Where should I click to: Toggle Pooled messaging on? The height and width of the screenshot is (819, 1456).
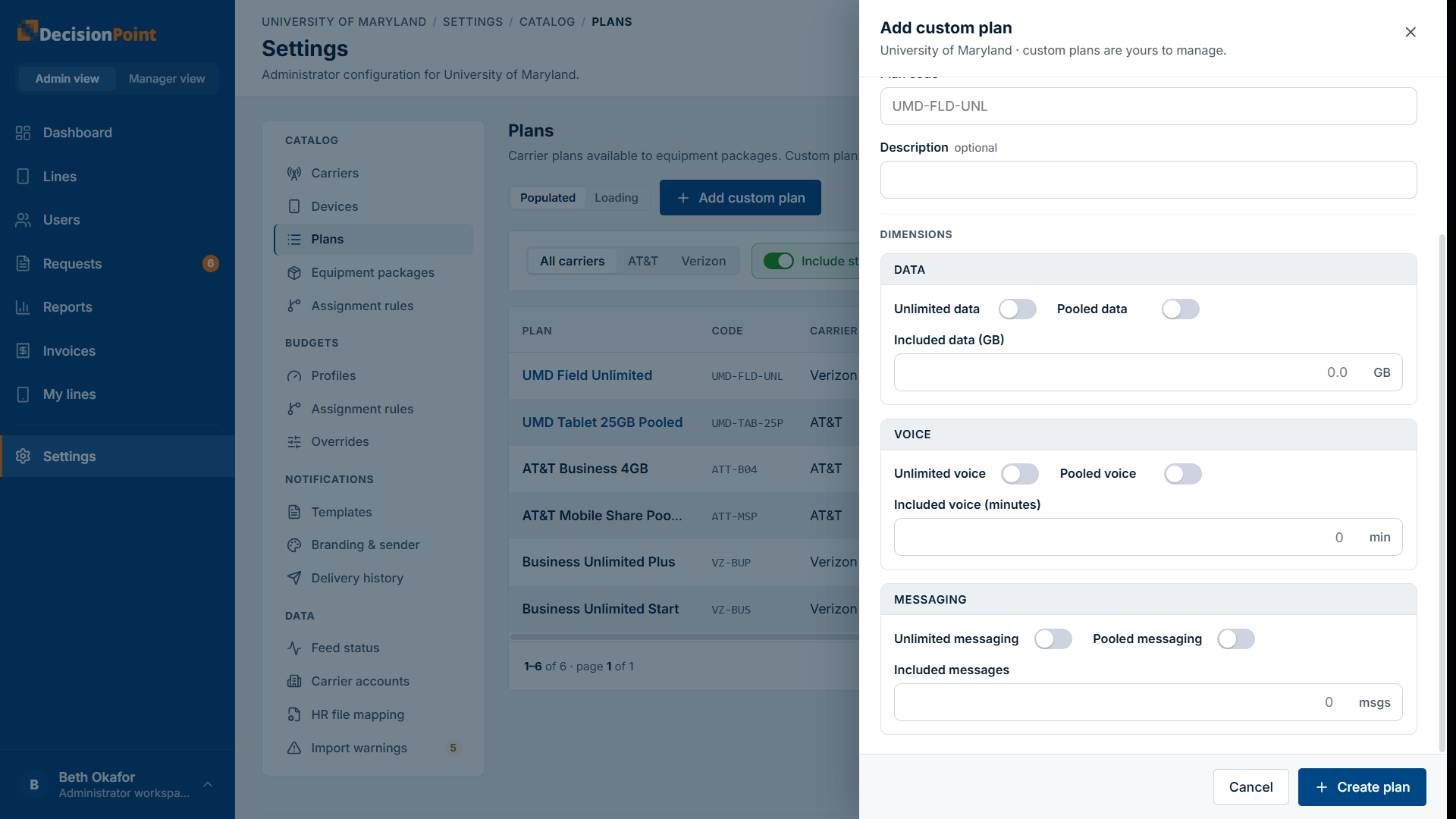pos(1236,639)
